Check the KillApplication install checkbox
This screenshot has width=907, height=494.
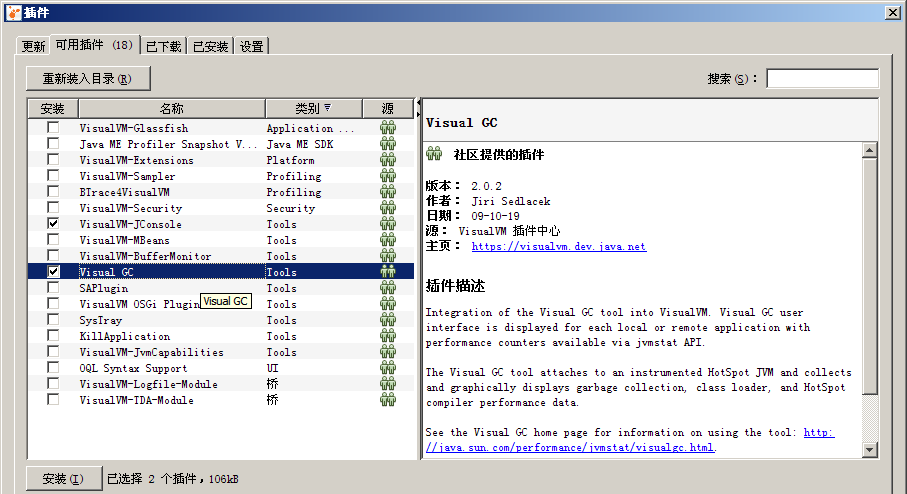[x=53, y=336]
